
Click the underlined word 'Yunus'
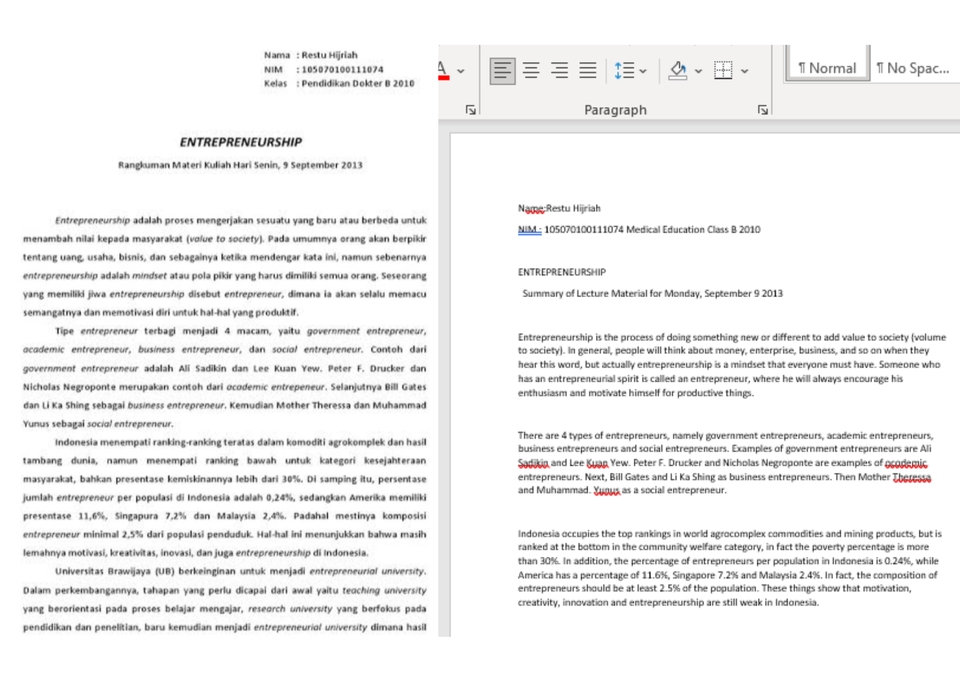[607, 490]
